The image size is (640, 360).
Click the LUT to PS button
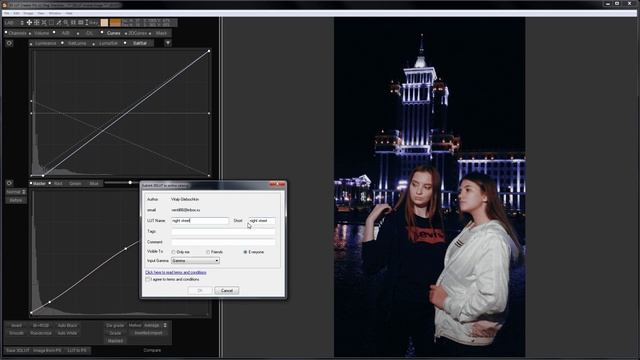tap(77, 350)
